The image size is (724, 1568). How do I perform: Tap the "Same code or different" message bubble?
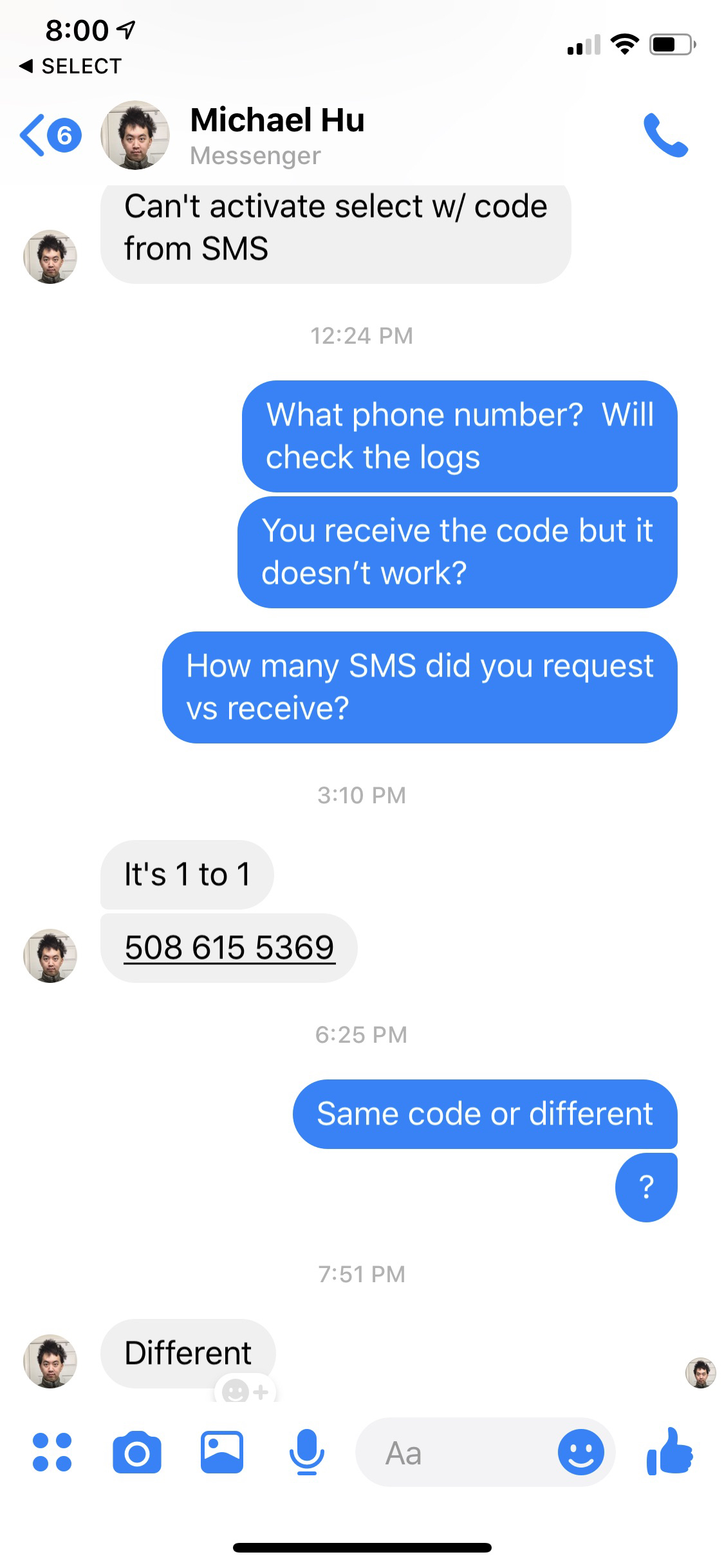[485, 1114]
